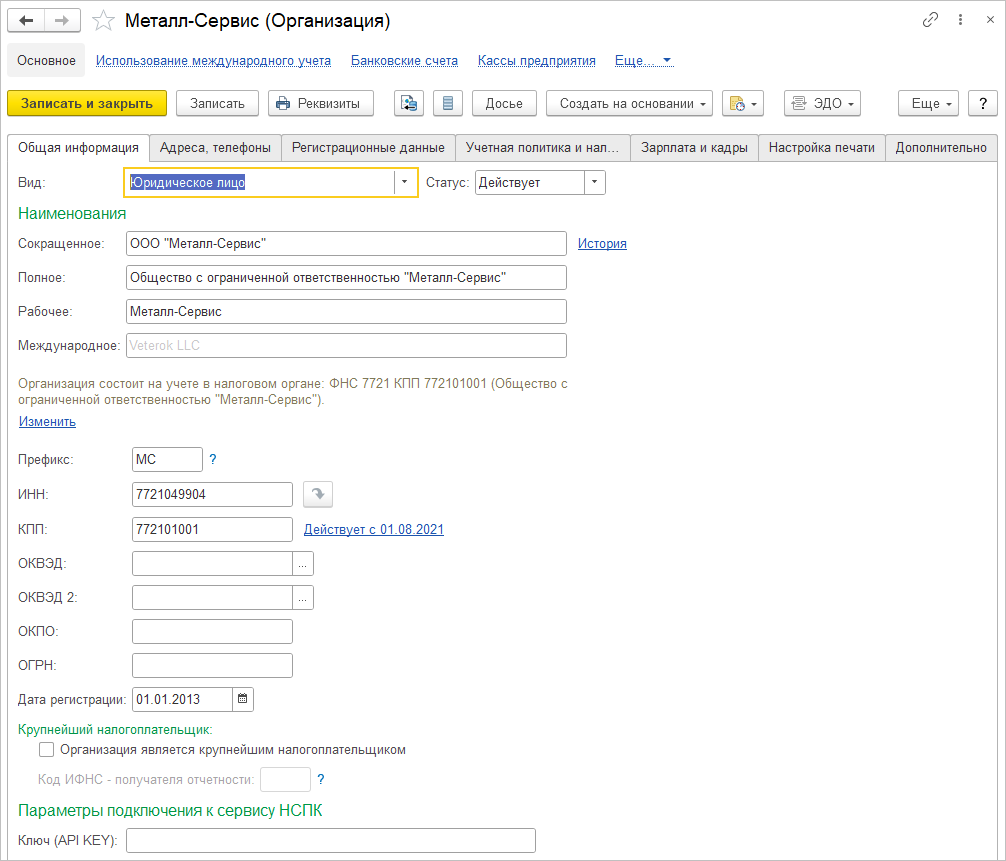Expand the Создать на основании menu
The height and width of the screenshot is (861, 1006).
(x=629, y=103)
